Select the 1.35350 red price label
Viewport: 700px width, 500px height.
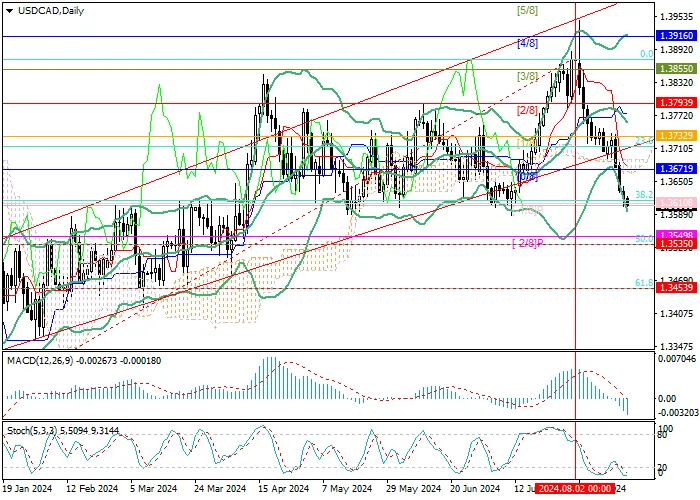click(x=677, y=244)
